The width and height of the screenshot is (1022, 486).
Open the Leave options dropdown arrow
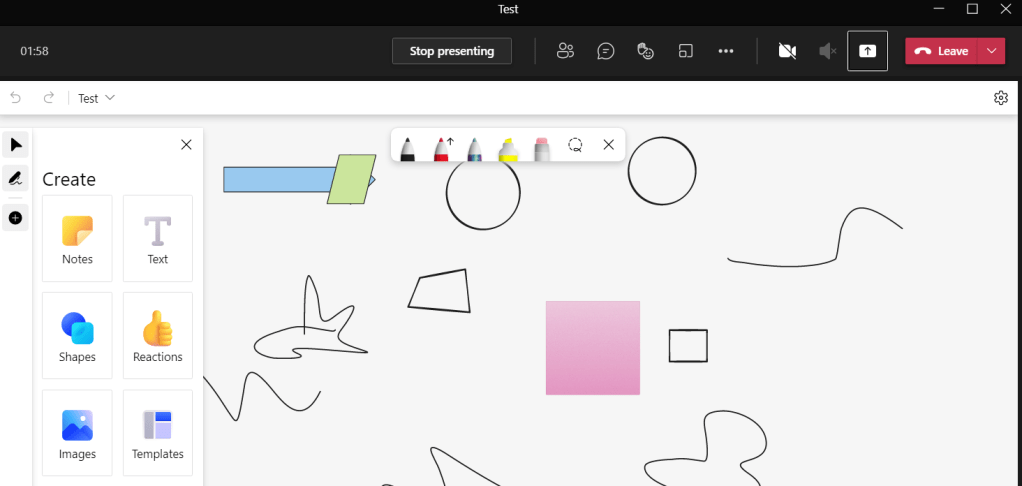[991, 51]
